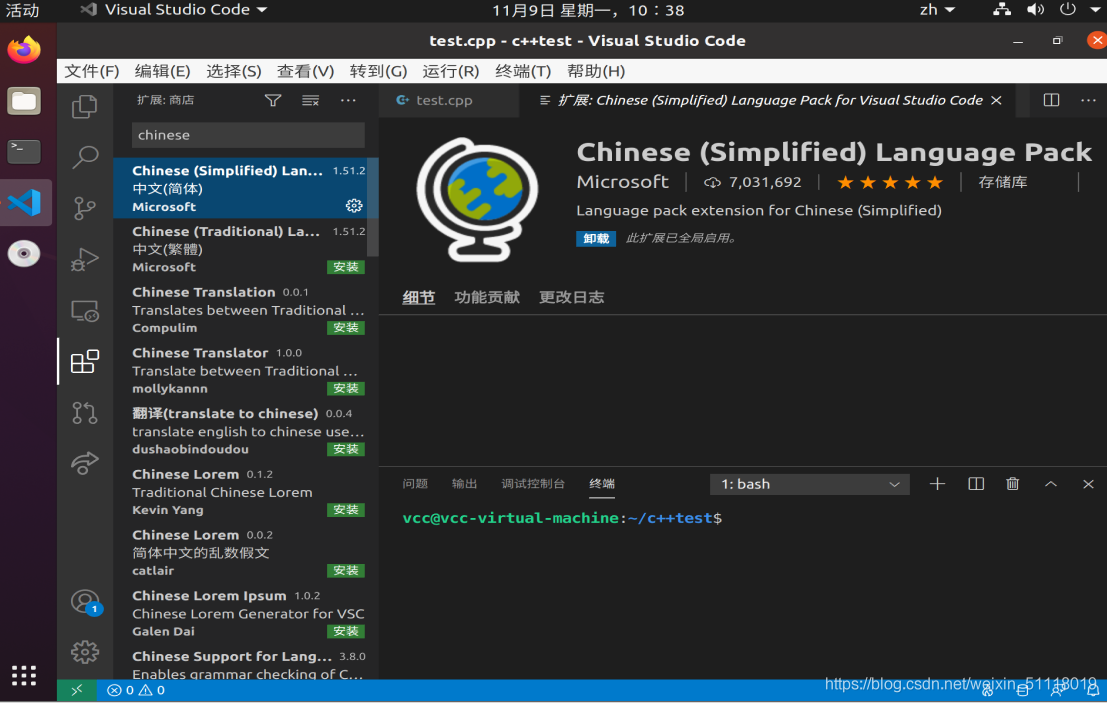Open the Microsoft publisher link
Viewport: 1107px width, 703px height.
[x=622, y=182]
